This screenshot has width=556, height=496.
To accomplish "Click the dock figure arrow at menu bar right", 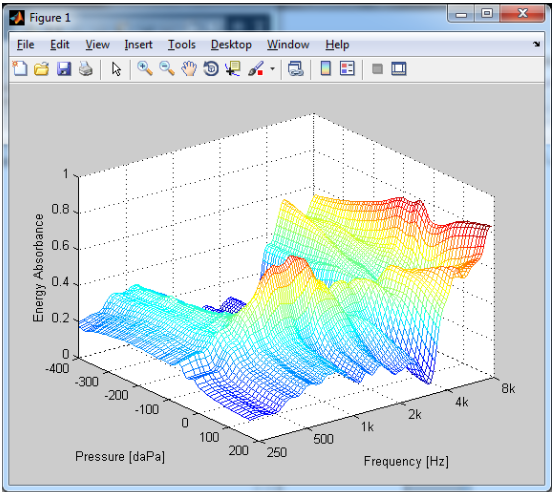I will coord(536,44).
